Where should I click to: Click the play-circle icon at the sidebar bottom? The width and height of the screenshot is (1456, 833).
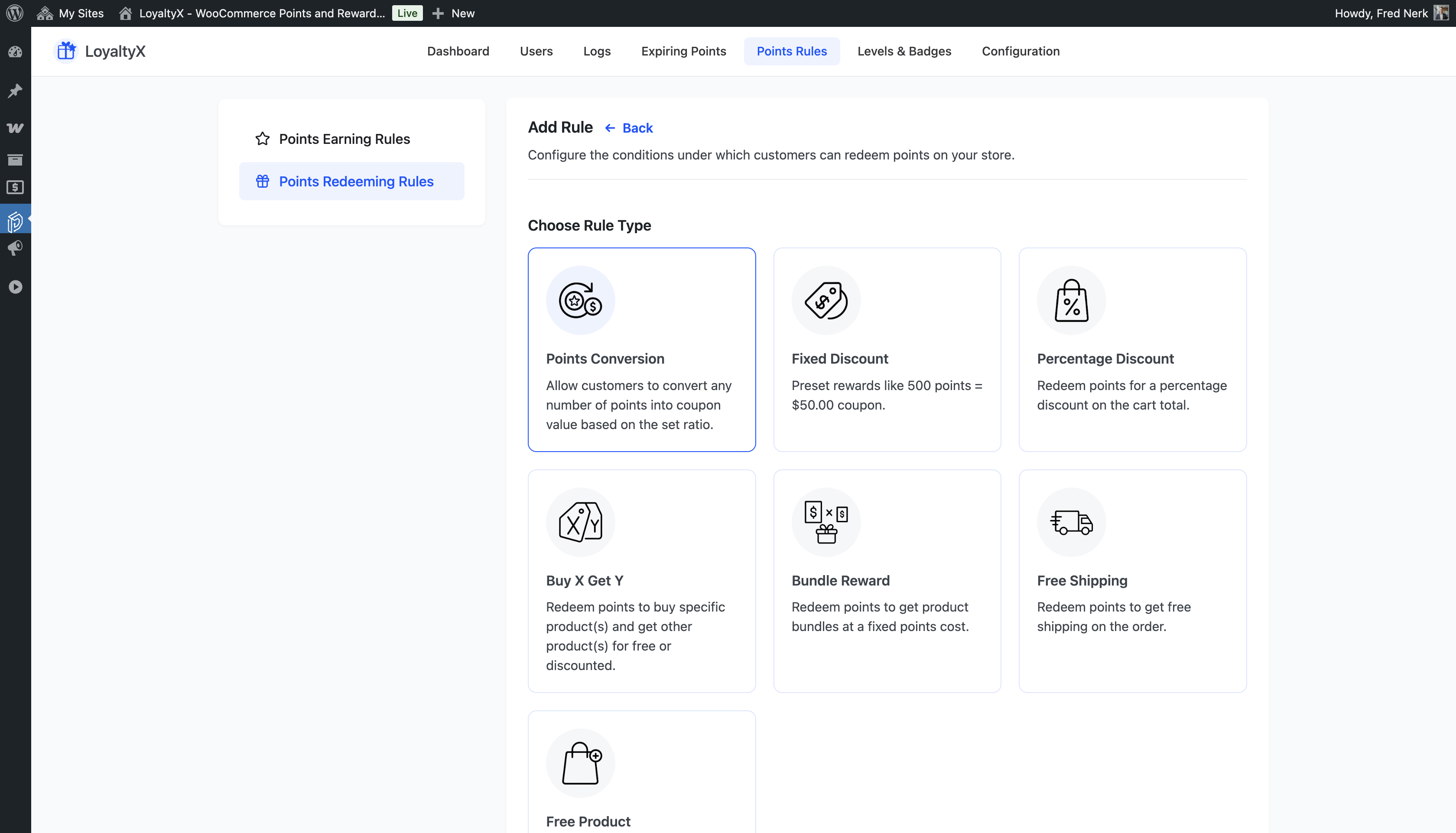[x=16, y=287]
